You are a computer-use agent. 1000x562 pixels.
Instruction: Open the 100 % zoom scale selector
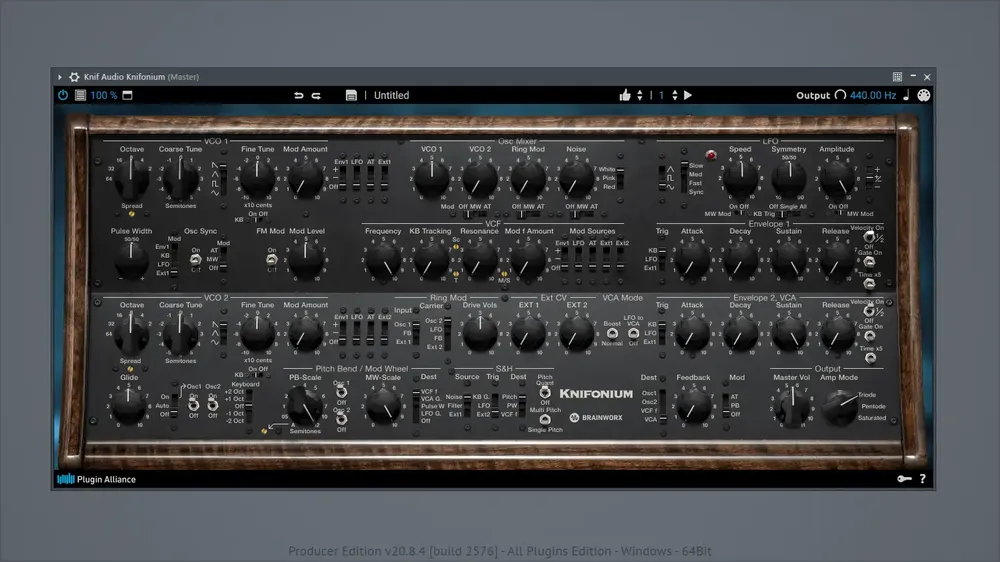tap(103, 95)
